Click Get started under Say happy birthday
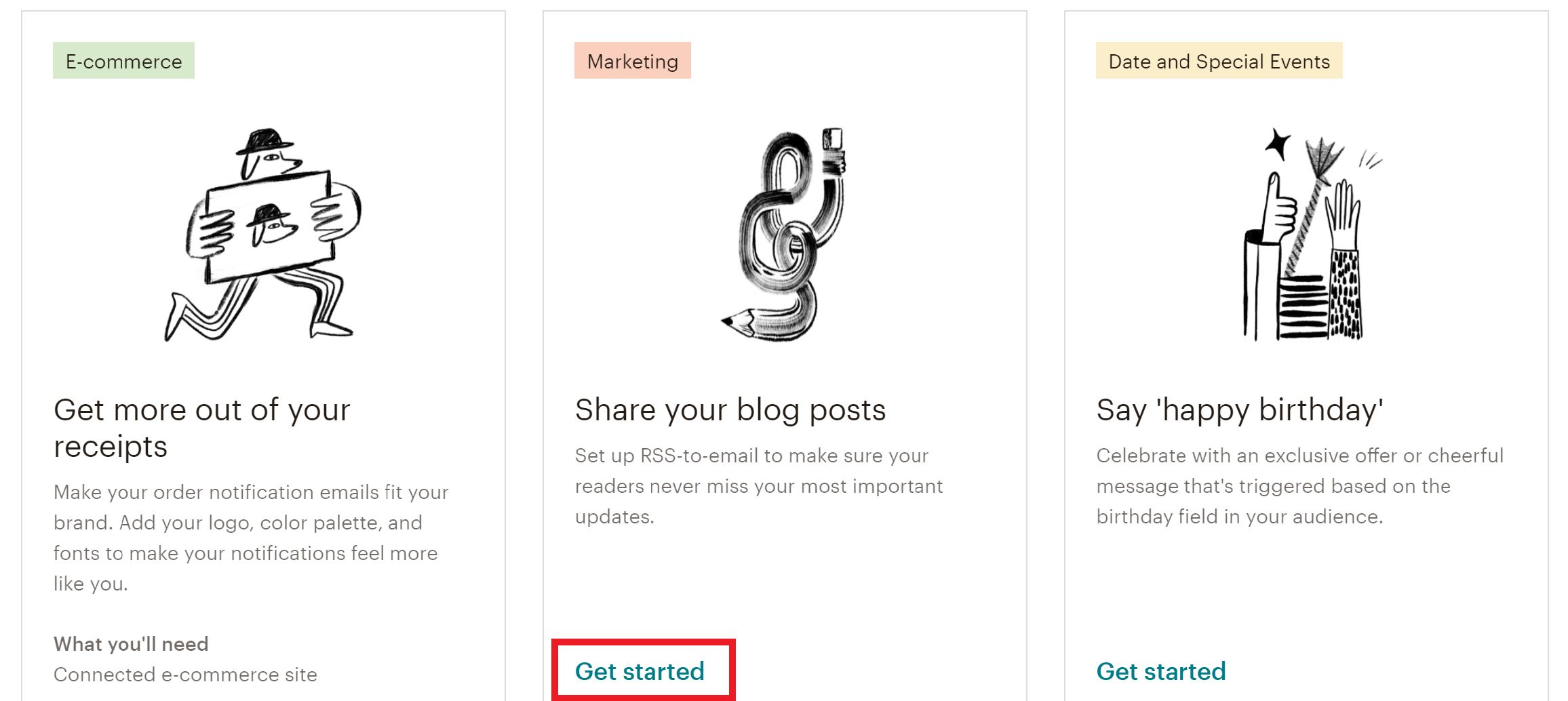 click(1161, 671)
